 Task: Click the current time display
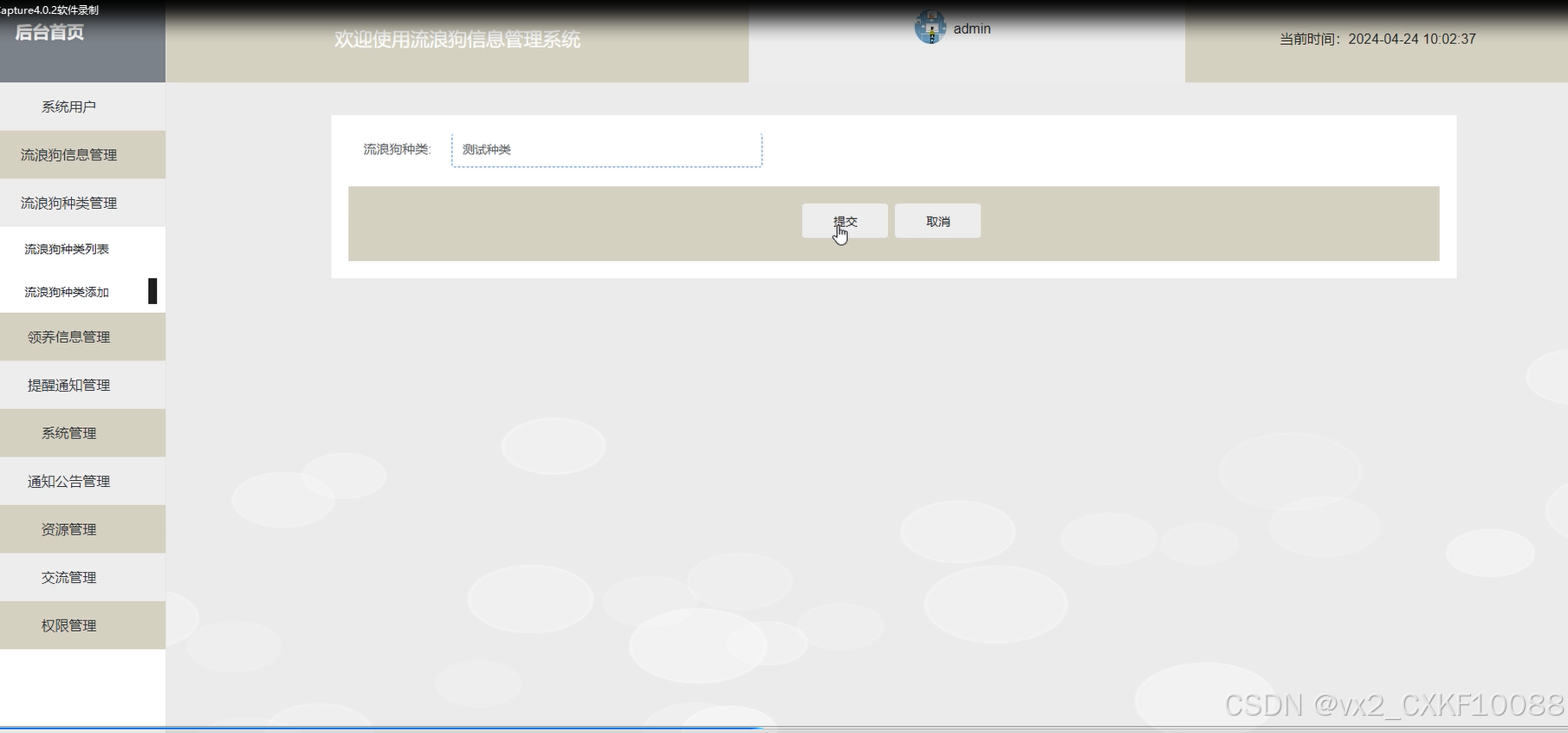click(x=1377, y=39)
